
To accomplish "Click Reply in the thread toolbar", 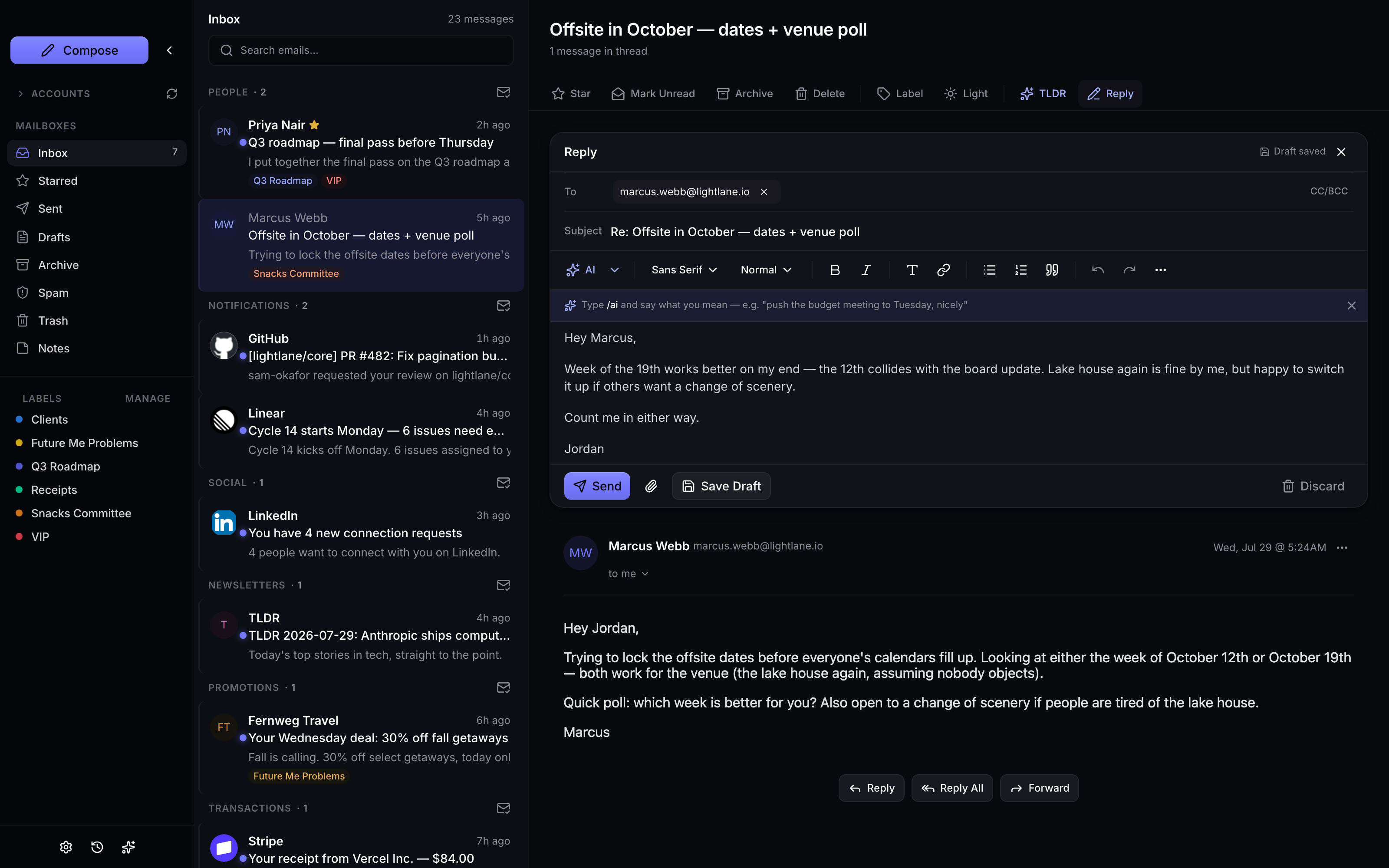I will coord(1110,94).
